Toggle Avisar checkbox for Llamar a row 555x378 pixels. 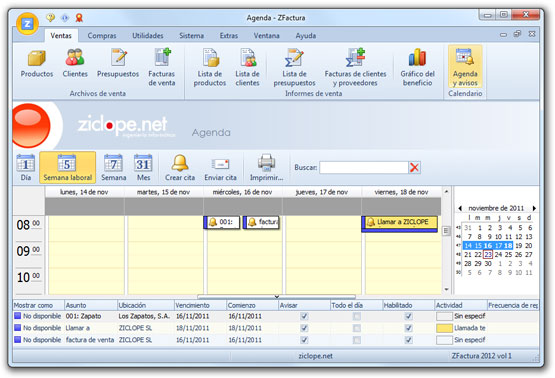click(304, 328)
